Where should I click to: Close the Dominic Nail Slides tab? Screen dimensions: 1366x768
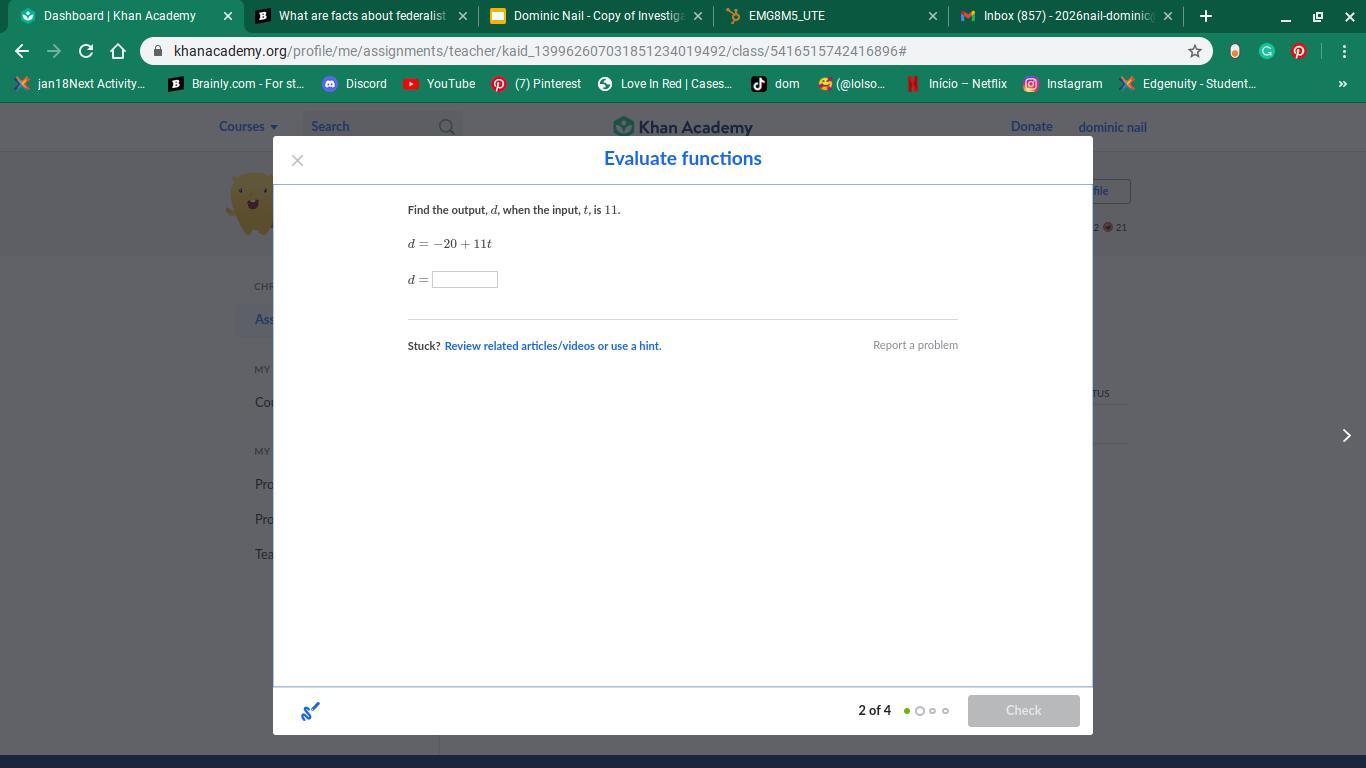pos(698,16)
